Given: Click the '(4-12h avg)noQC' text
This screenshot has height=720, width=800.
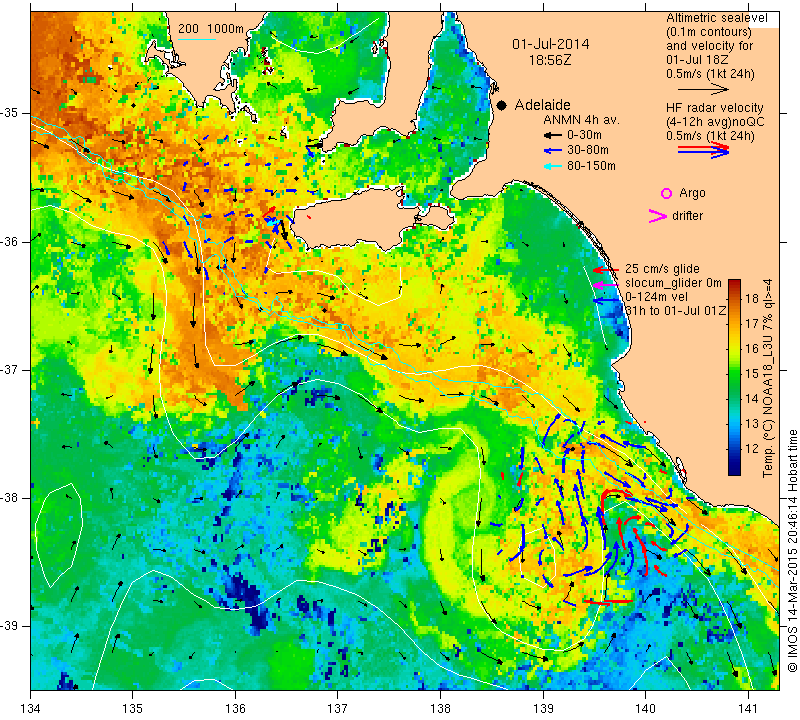Looking at the screenshot, I should tap(715, 122).
